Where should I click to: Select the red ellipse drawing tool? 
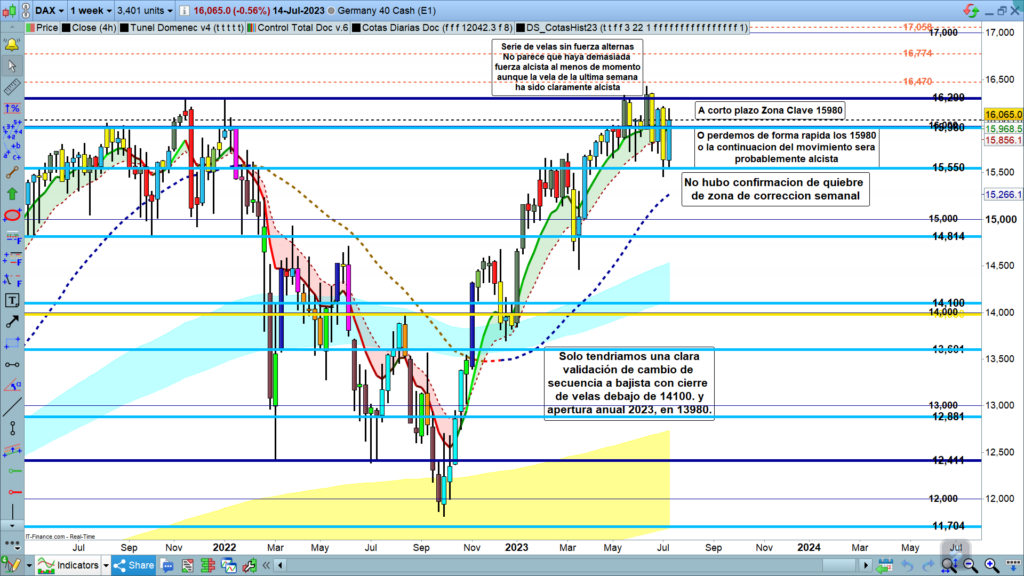(x=13, y=215)
